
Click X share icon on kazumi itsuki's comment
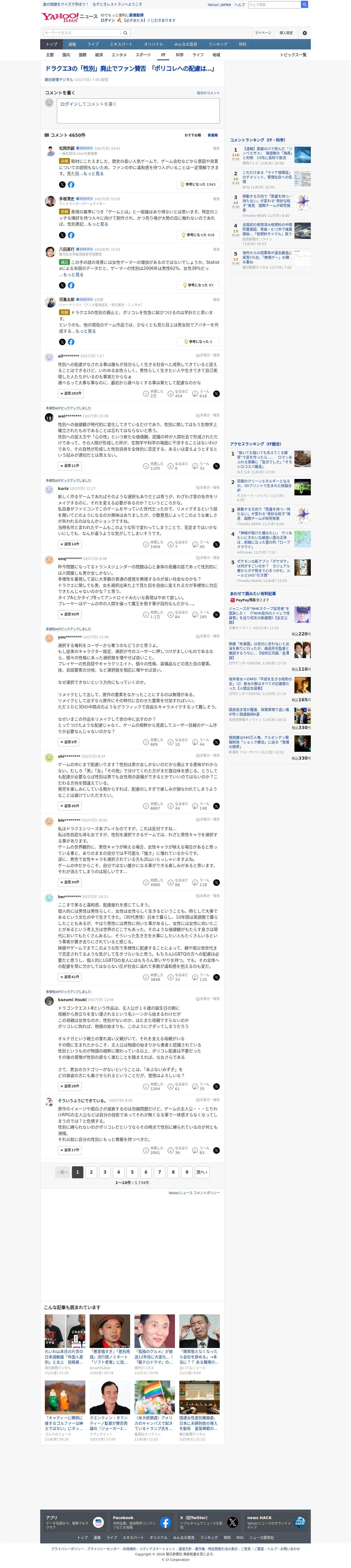pyautogui.click(x=216, y=1087)
